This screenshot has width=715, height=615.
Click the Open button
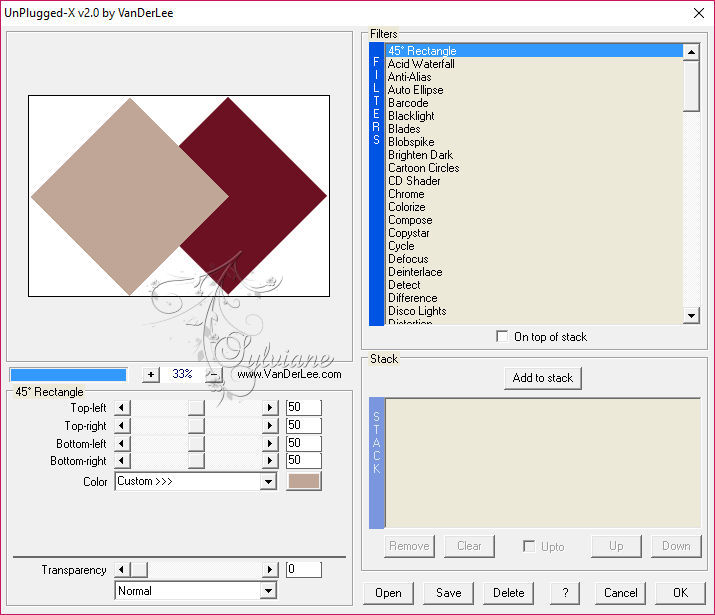click(389, 593)
